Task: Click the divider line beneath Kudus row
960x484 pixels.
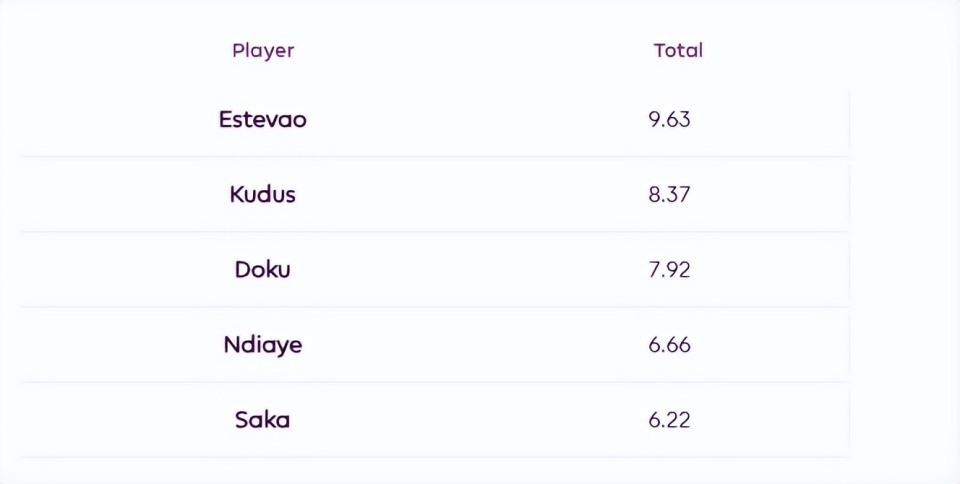Action: (435, 231)
